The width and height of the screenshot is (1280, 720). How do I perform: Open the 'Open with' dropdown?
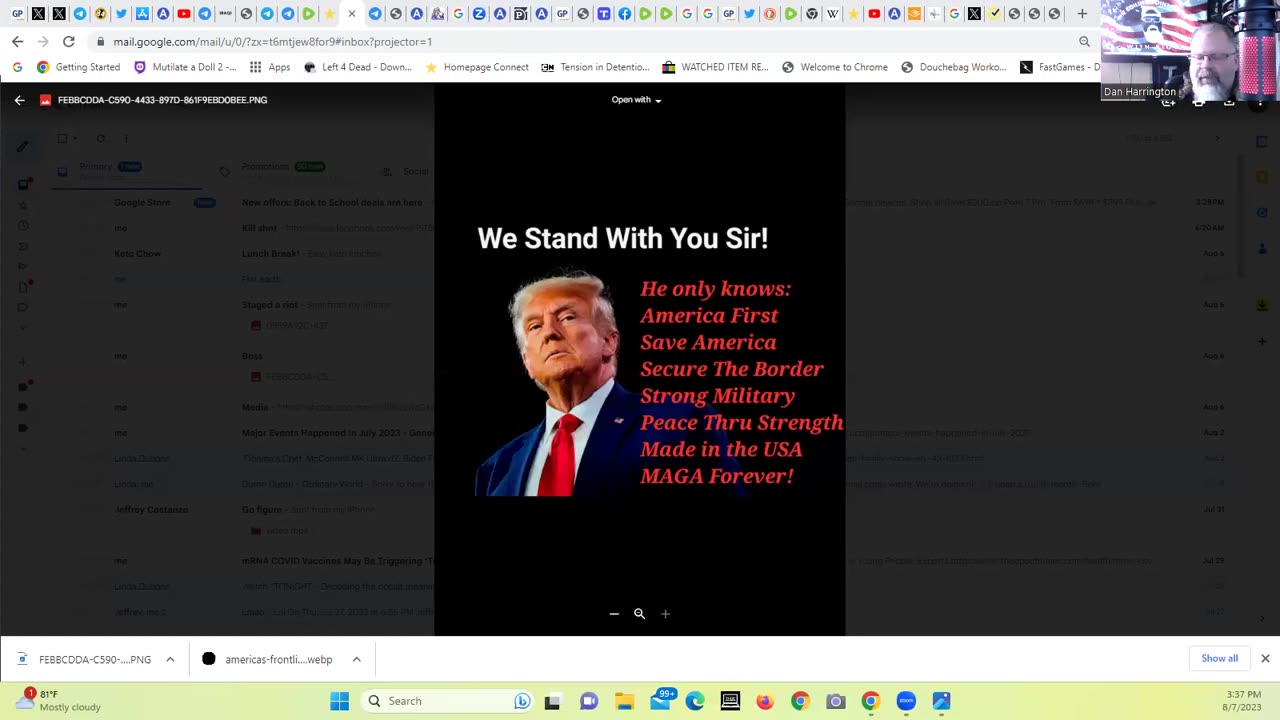[637, 100]
